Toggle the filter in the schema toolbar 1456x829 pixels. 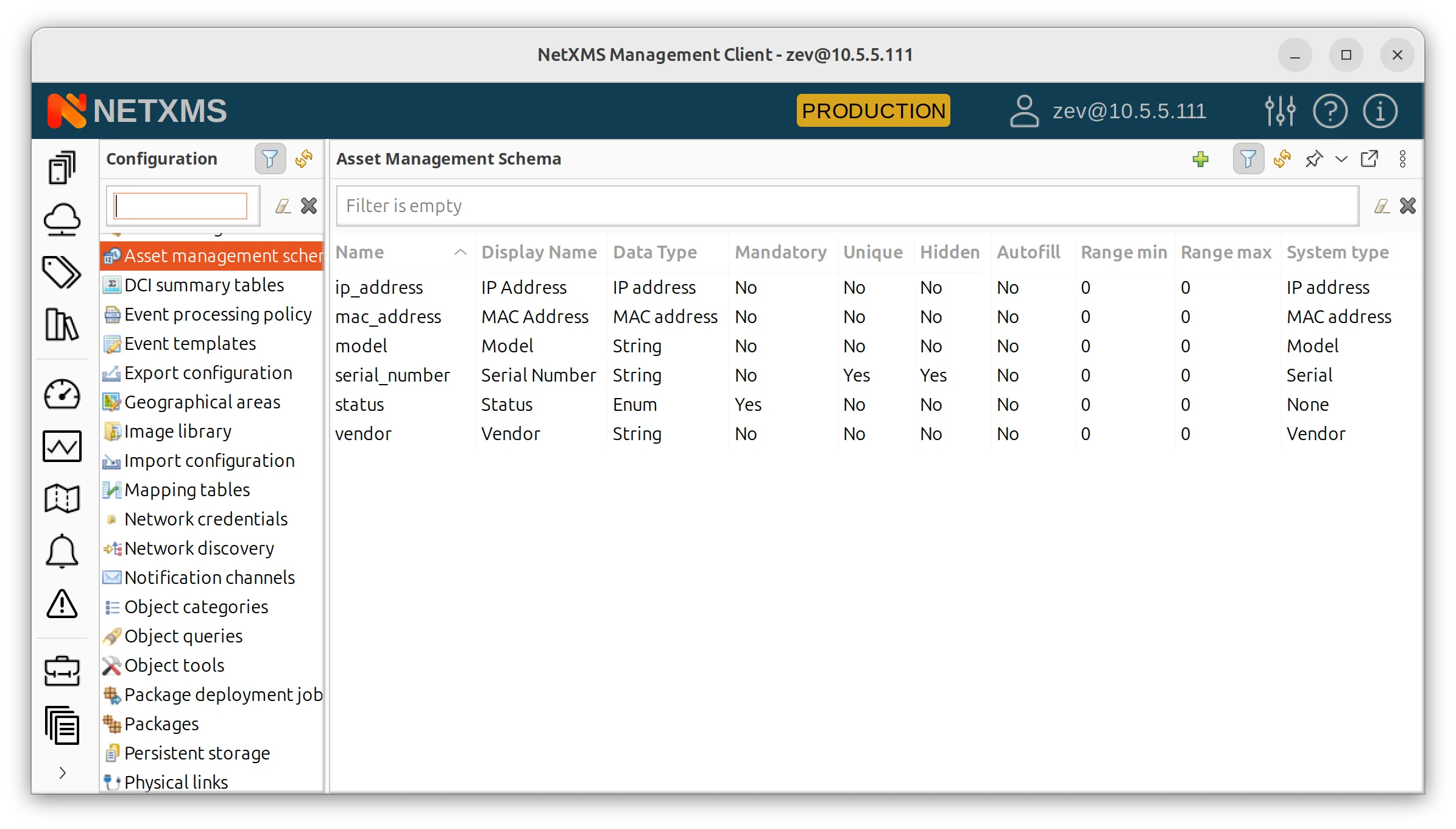(1247, 159)
